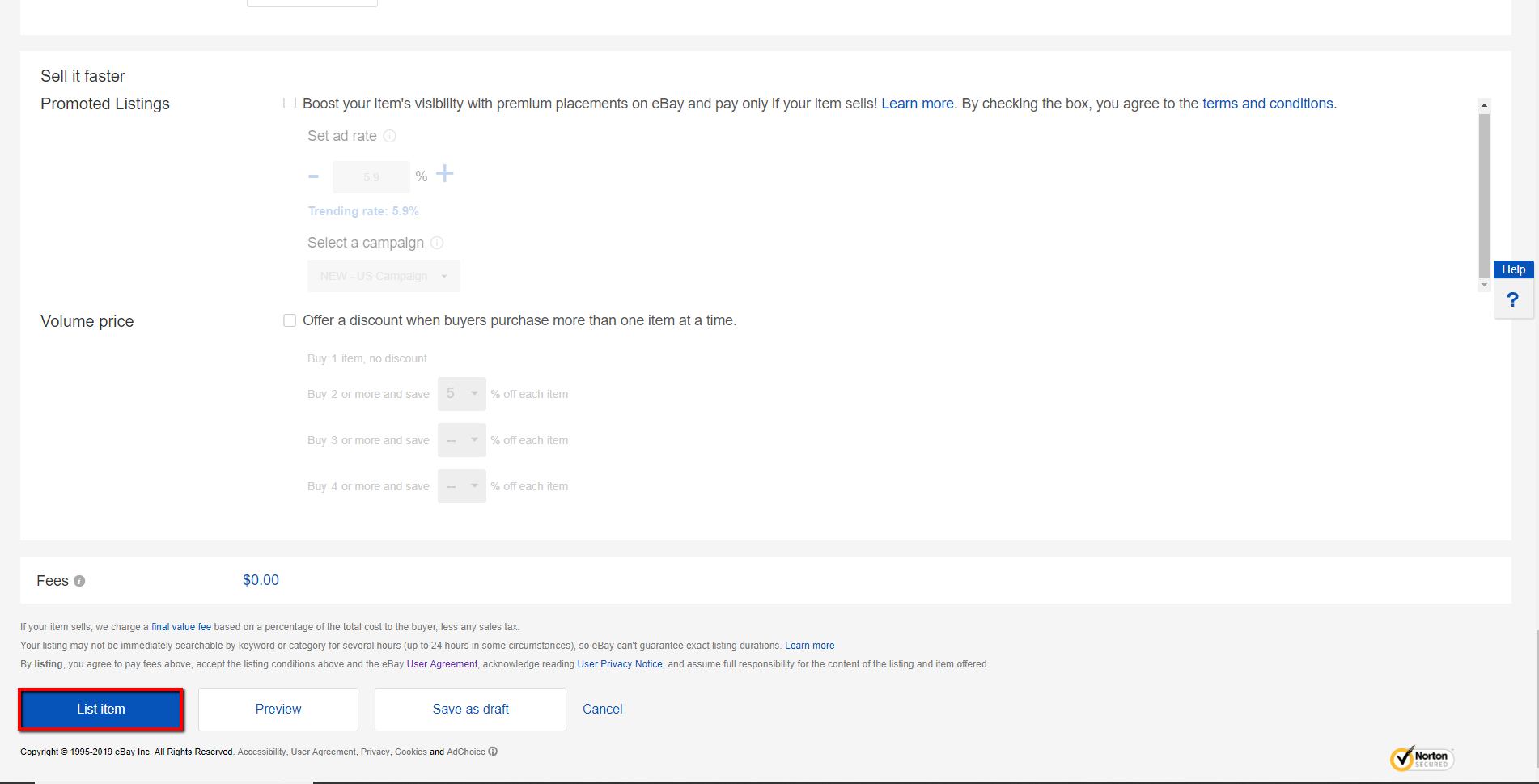Click the Sell it faster heading

(83, 76)
